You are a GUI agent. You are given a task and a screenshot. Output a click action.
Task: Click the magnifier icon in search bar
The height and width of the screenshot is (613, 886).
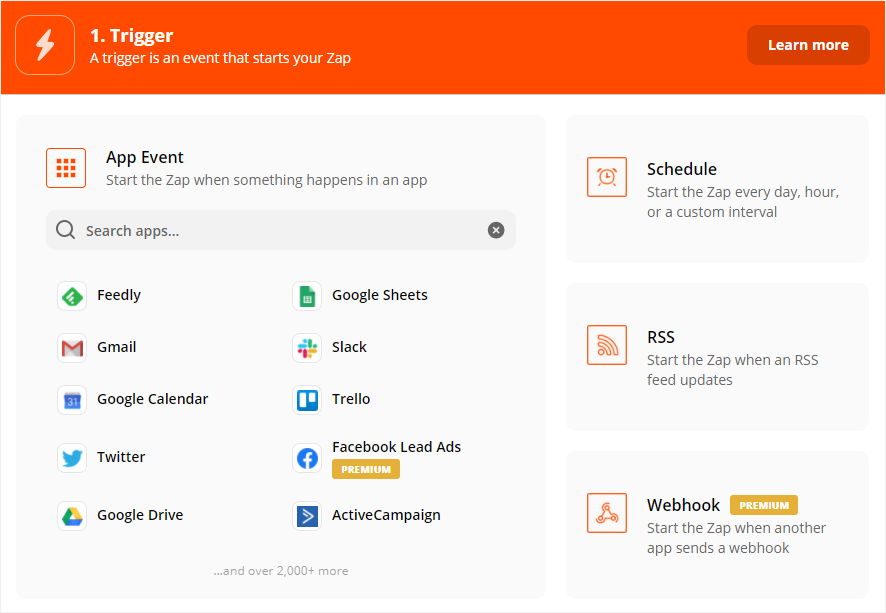click(x=66, y=230)
